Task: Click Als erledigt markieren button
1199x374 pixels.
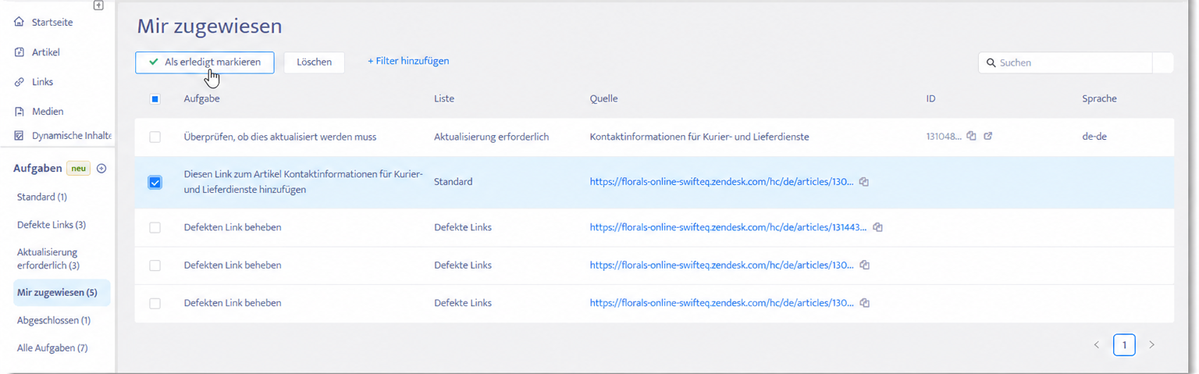Action: coord(204,62)
